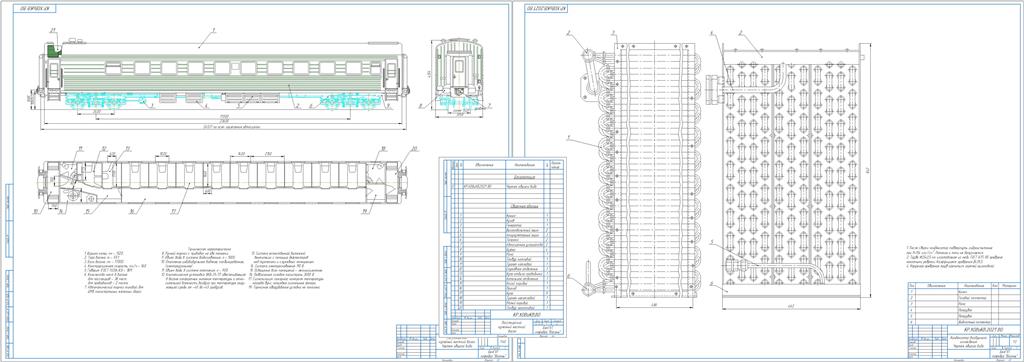Click the railway car floor plan view
Viewport: 1024px width, 362px height.
222,183
